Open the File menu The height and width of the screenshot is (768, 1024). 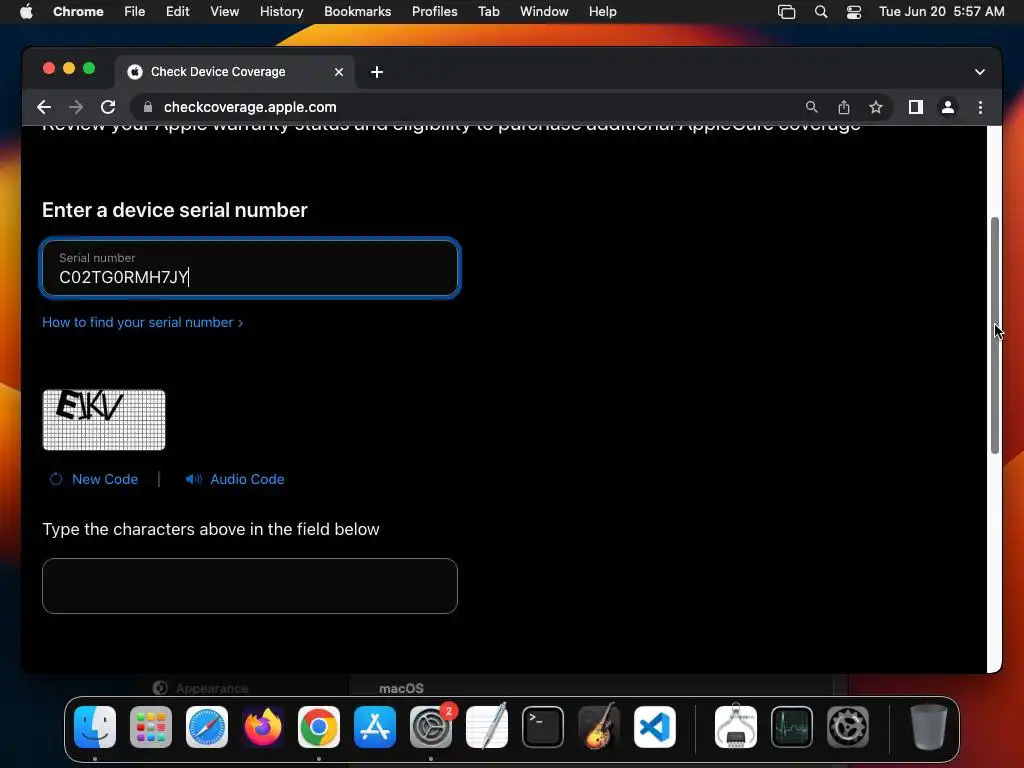135,12
